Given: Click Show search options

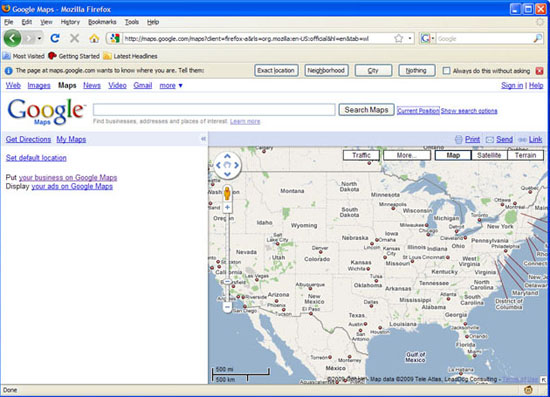Looking at the screenshot, I should [x=469, y=111].
